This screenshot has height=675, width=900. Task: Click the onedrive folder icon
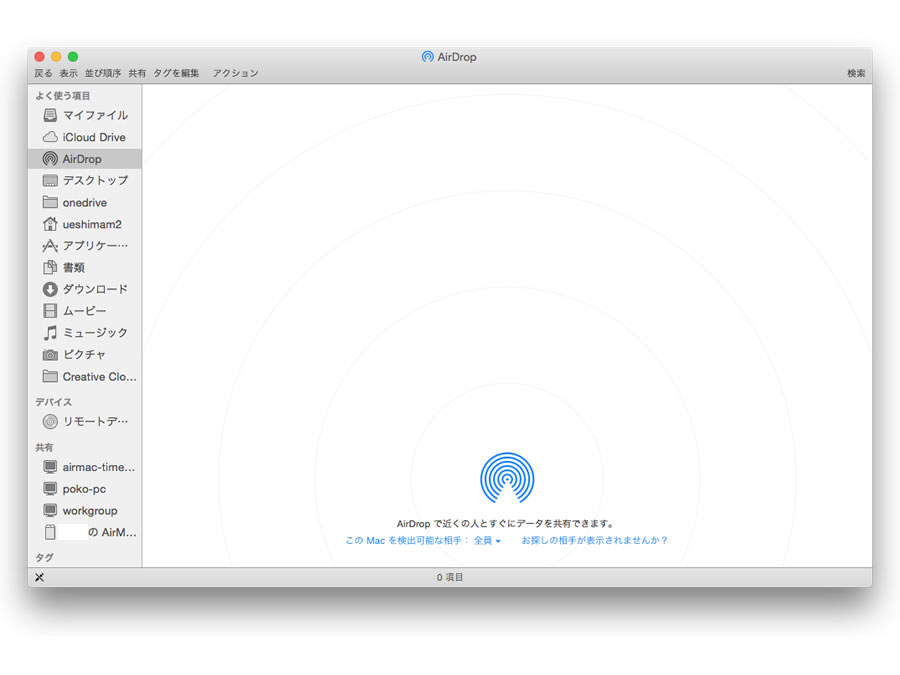click(50, 203)
